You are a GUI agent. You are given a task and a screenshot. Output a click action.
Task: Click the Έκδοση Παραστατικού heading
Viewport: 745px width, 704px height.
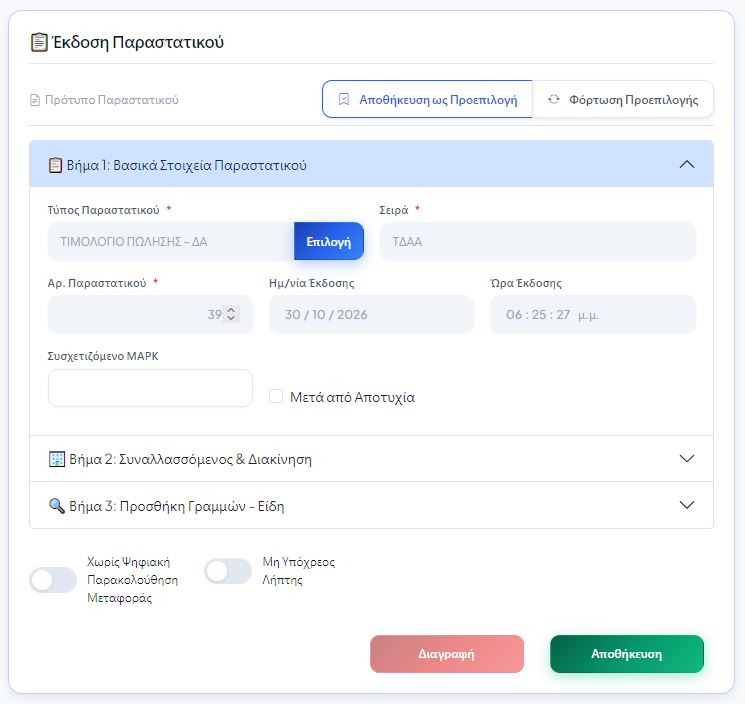(138, 42)
